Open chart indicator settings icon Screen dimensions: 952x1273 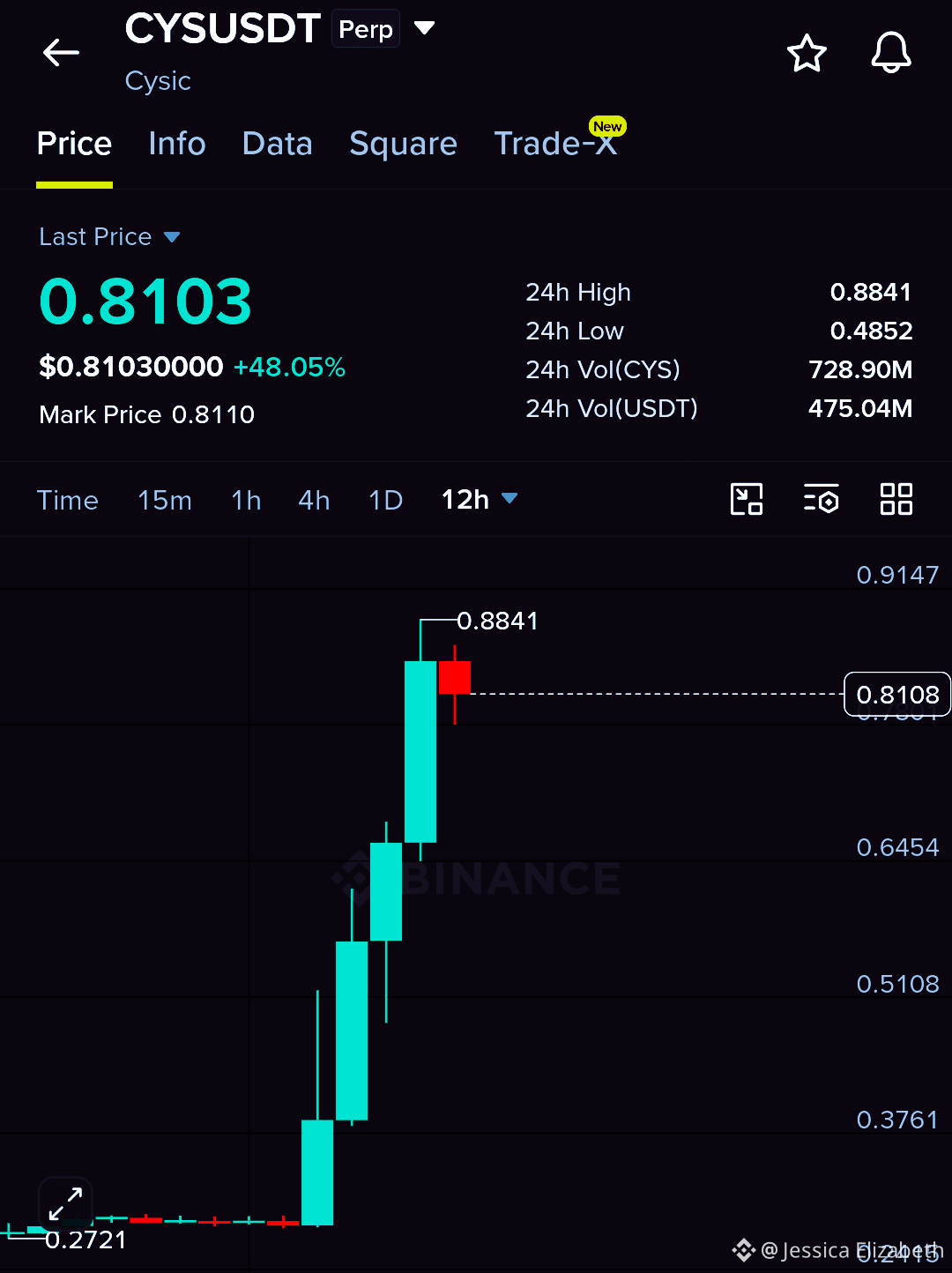(821, 499)
